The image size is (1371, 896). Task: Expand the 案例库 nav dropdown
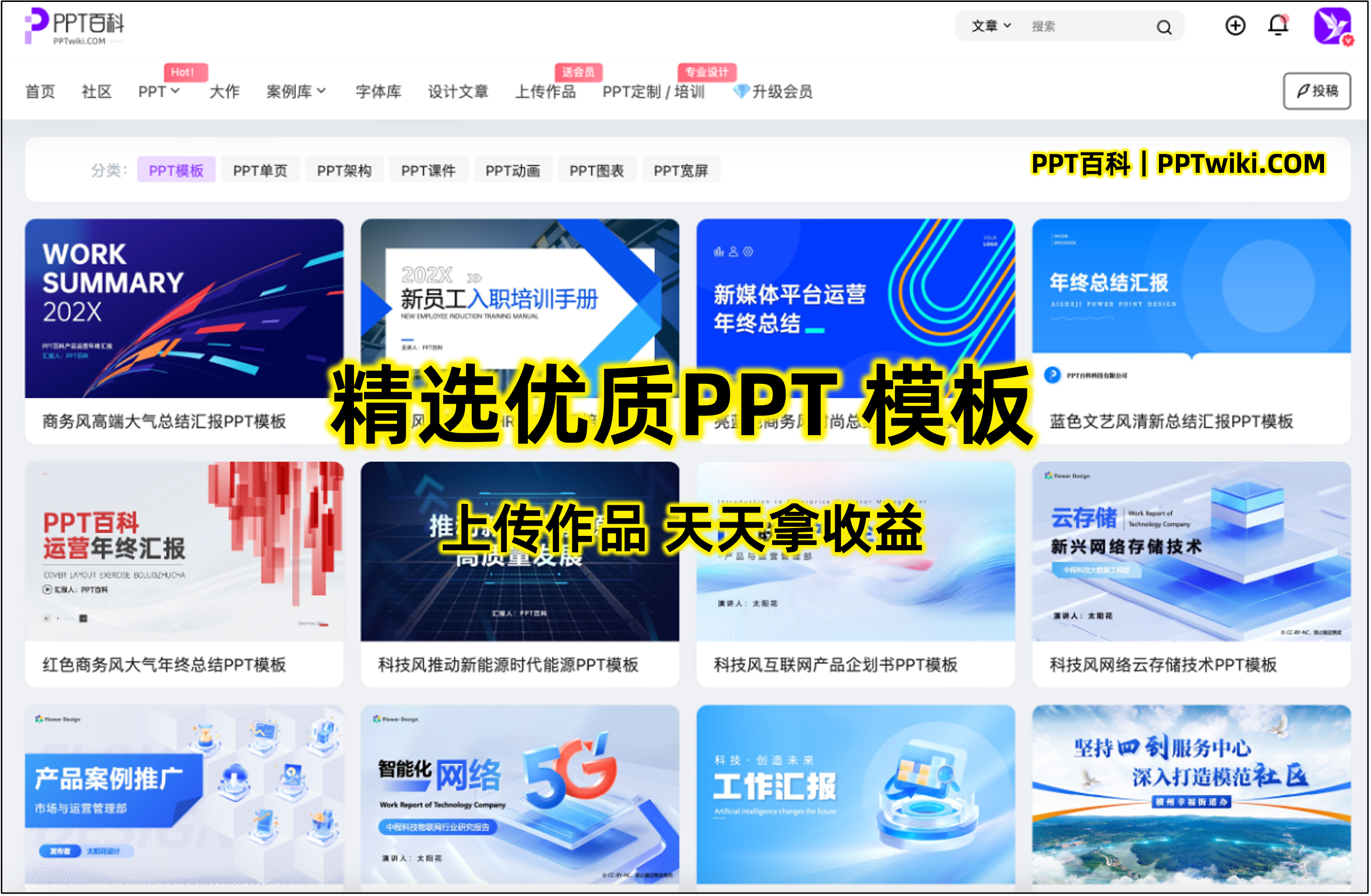pyautogui.click(x=296, y=91)
